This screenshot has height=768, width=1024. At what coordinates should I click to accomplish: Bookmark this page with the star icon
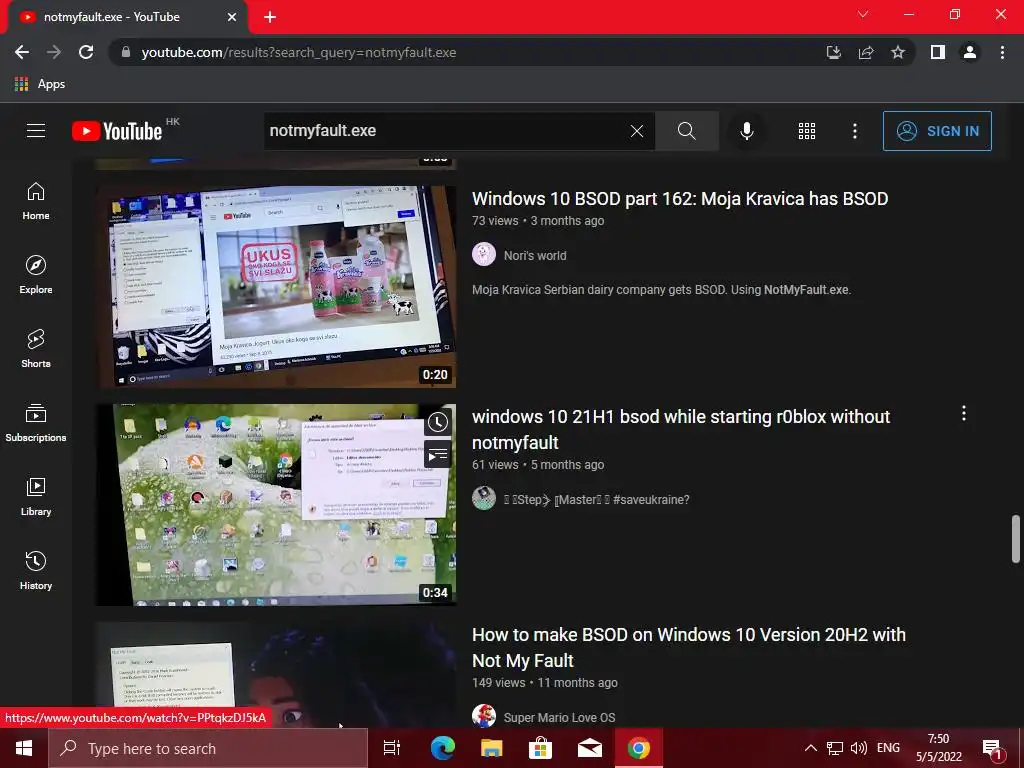[x=898, y=52]
